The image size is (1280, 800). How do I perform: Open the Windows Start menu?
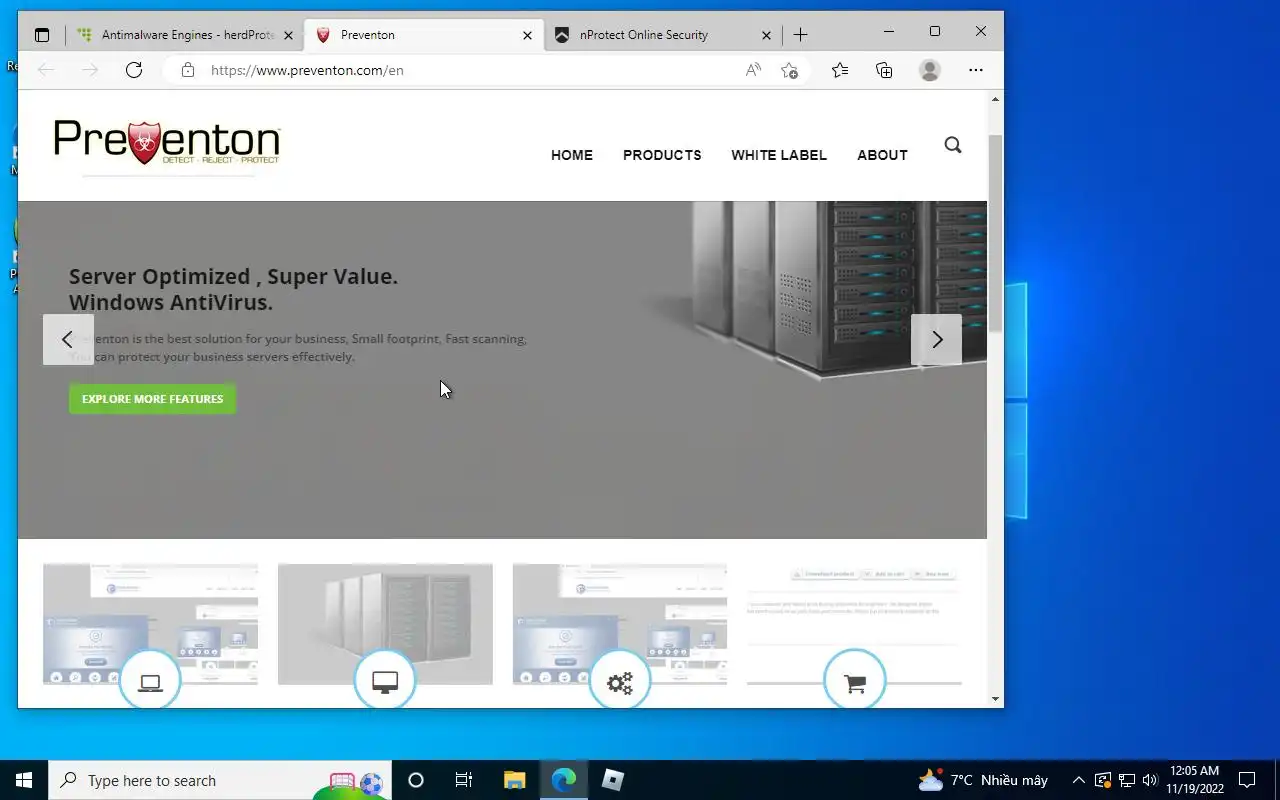pos(24,780)
